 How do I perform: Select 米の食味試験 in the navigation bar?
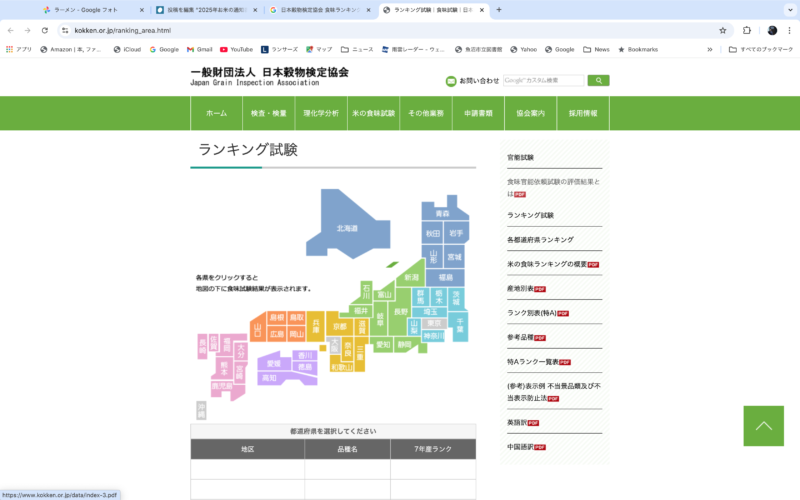click(373, 114)
